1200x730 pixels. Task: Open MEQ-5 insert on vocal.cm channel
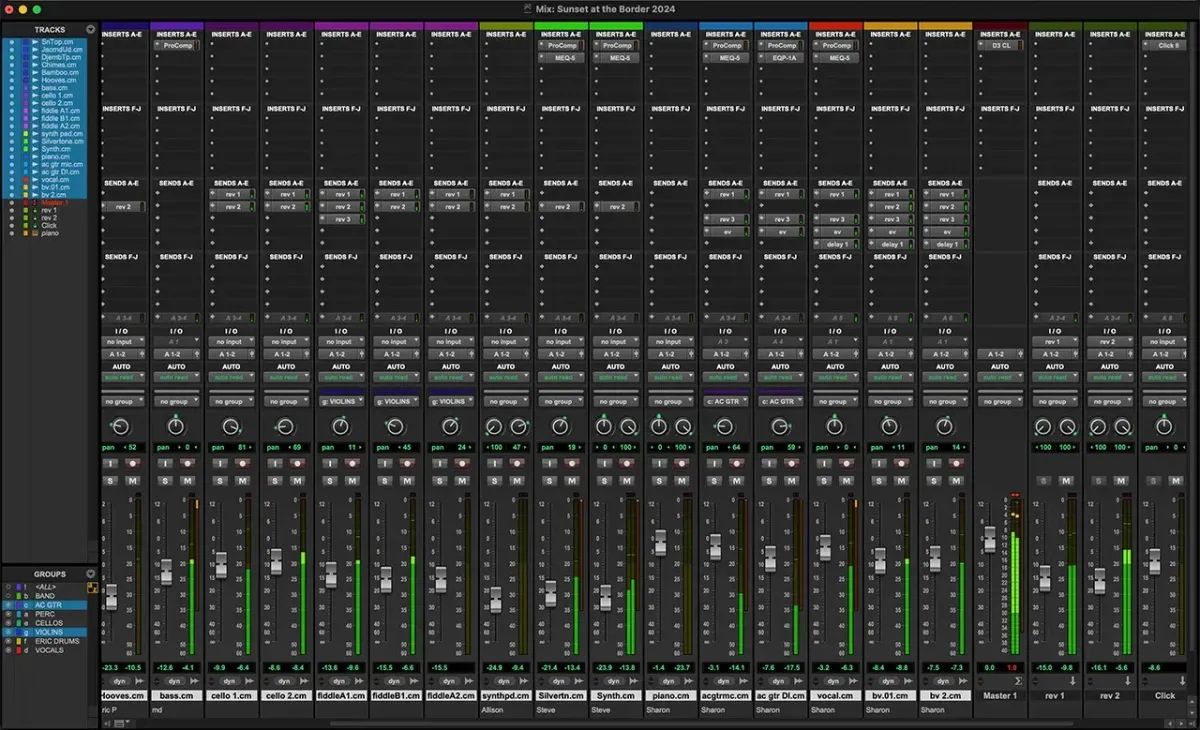tap(836, 58)
